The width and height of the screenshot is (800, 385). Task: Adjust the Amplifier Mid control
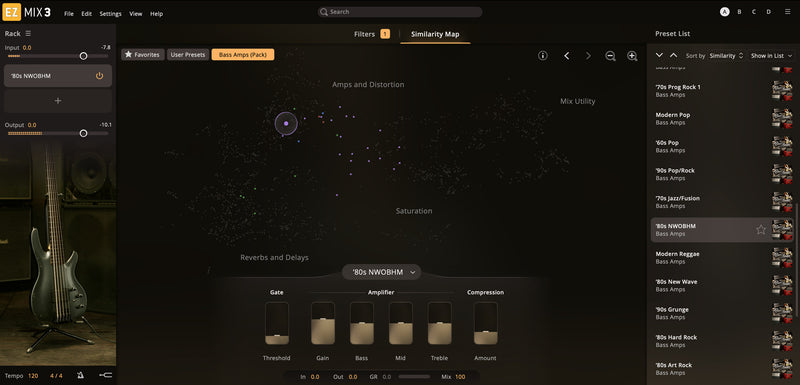(x=401, y=323)
